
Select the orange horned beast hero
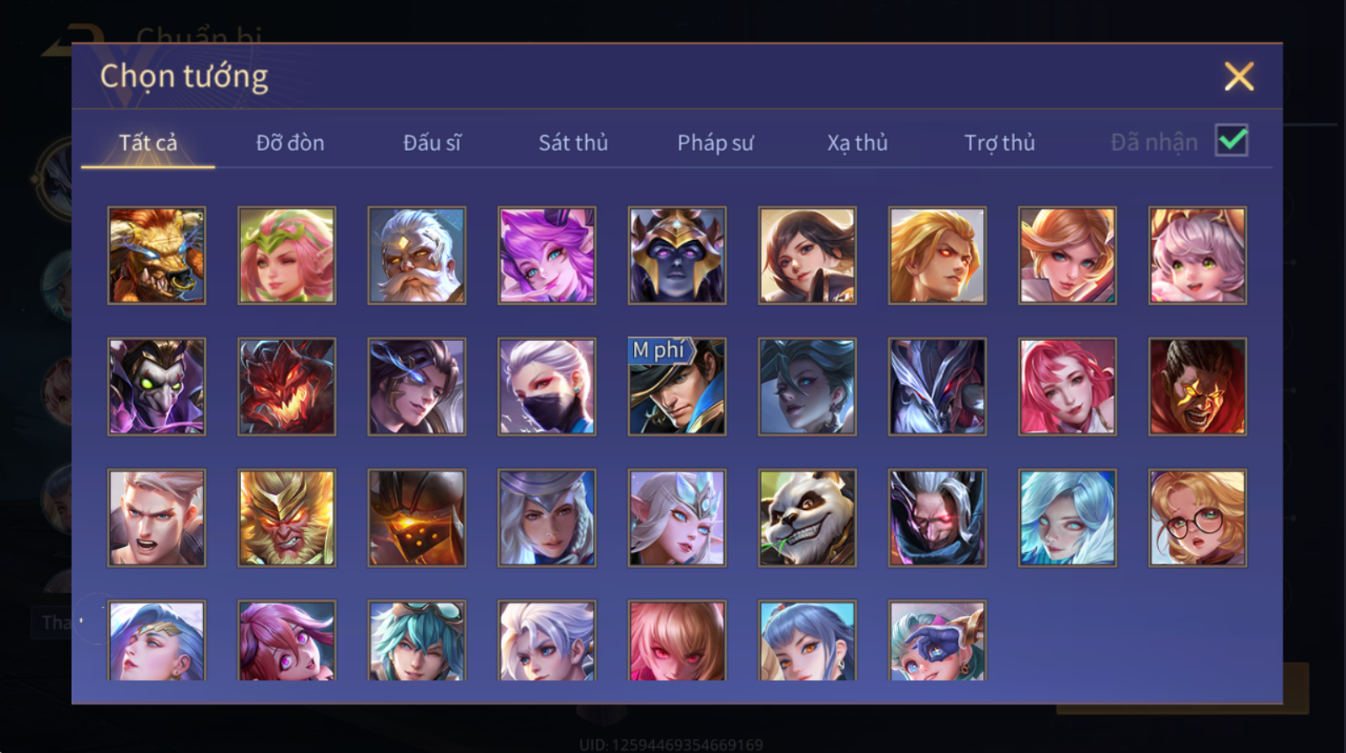pos(157,255)
